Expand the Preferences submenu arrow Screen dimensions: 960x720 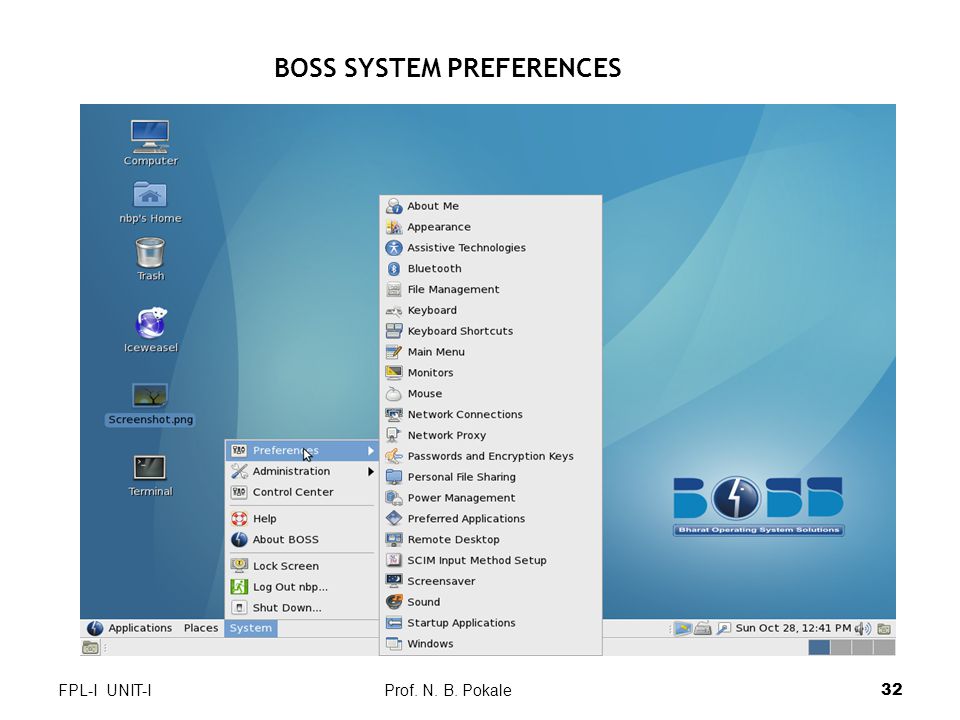[x=370, y=451]
